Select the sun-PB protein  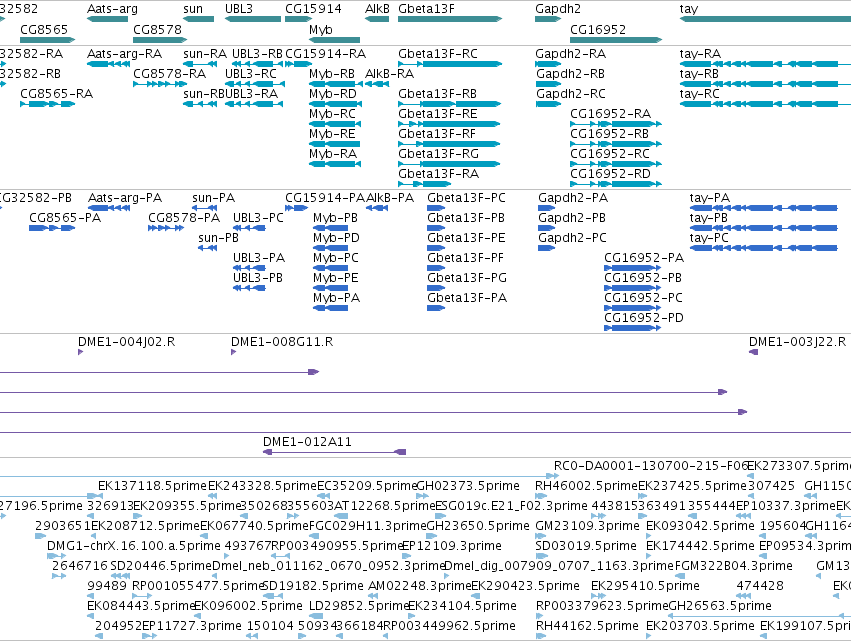click(x=208, y=248)
